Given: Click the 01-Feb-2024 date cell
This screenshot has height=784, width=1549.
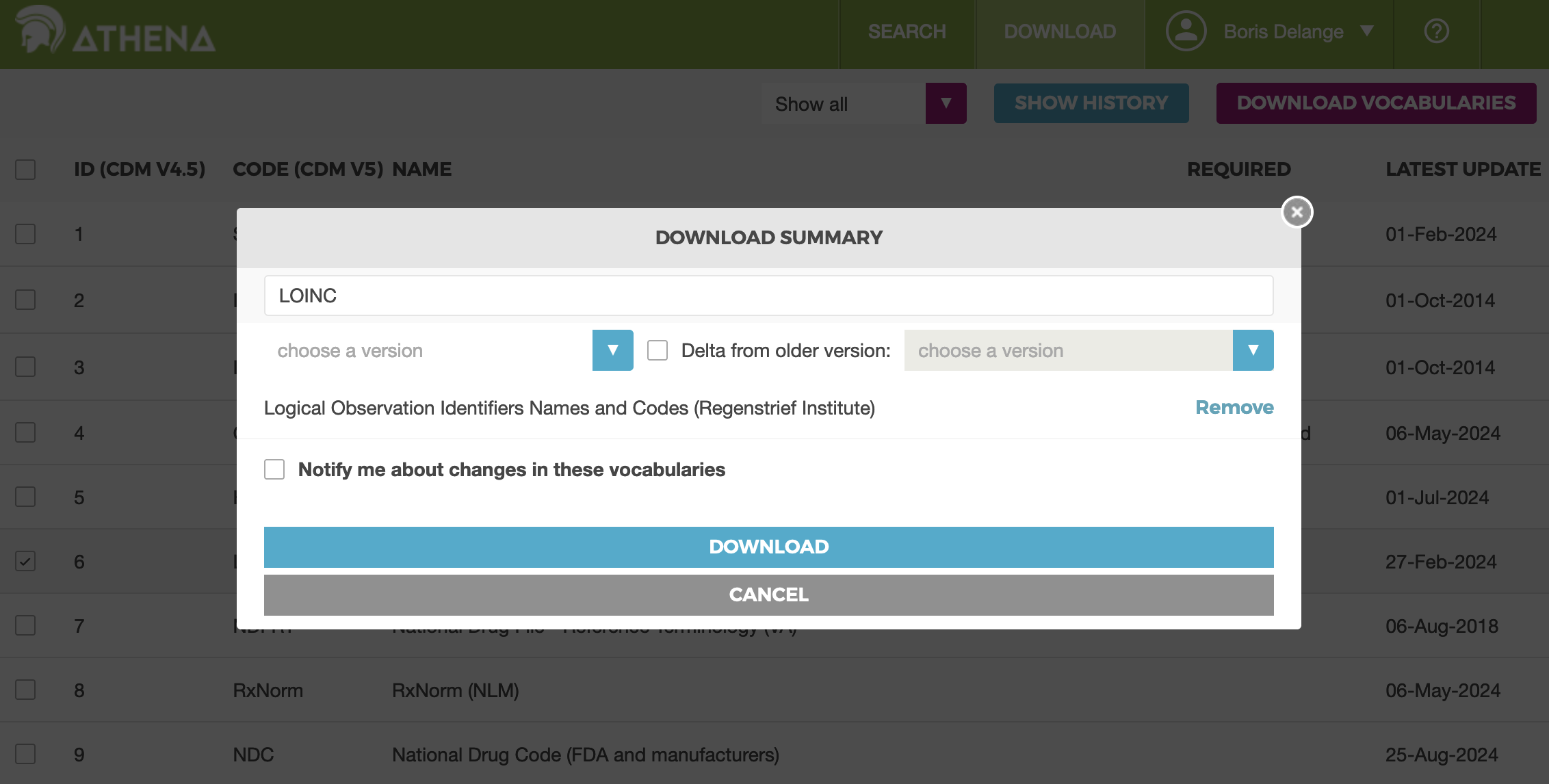Looking at the screenshot, I should click(1441, 234).
